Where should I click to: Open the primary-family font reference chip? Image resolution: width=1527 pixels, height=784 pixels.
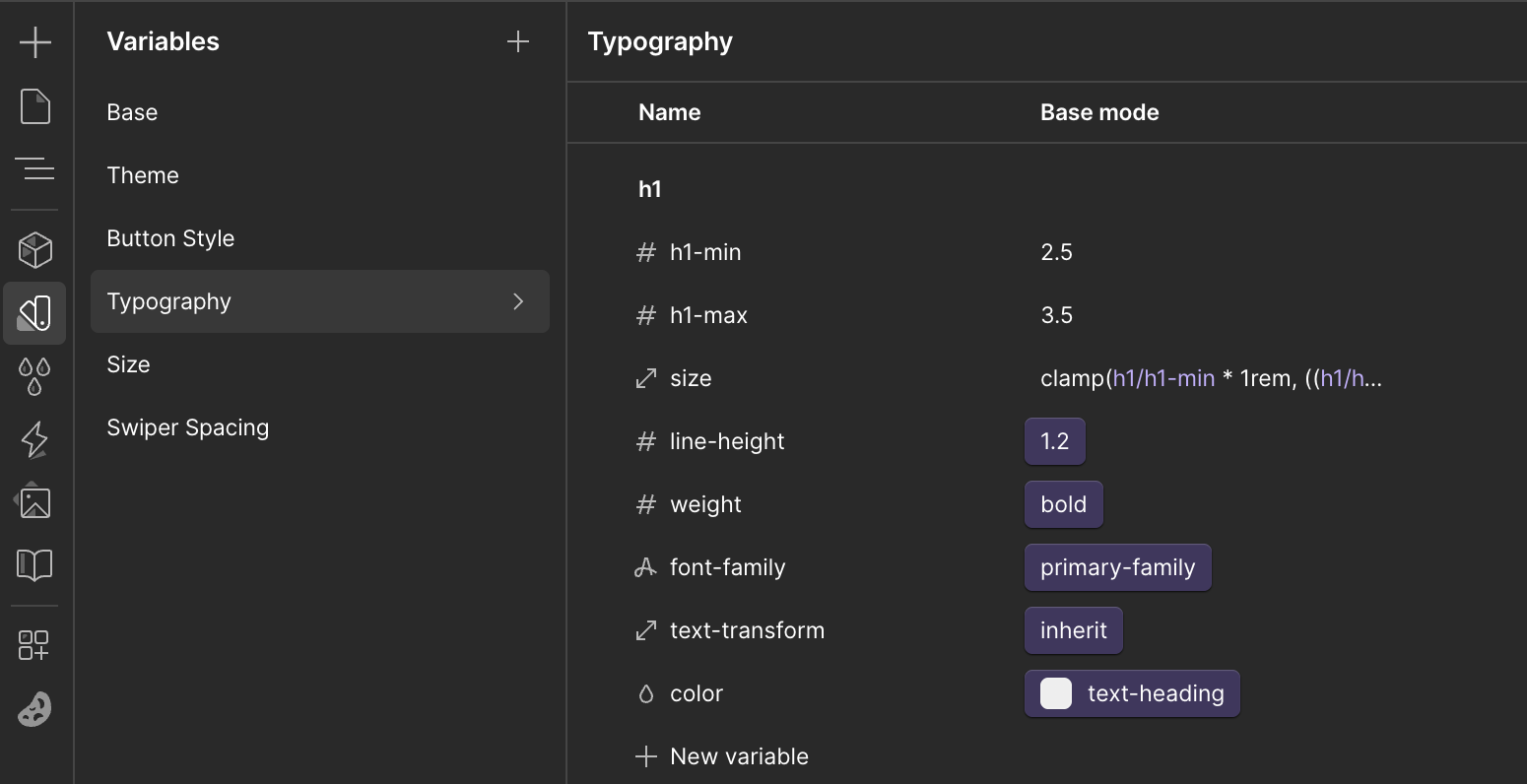[1117, 567]
